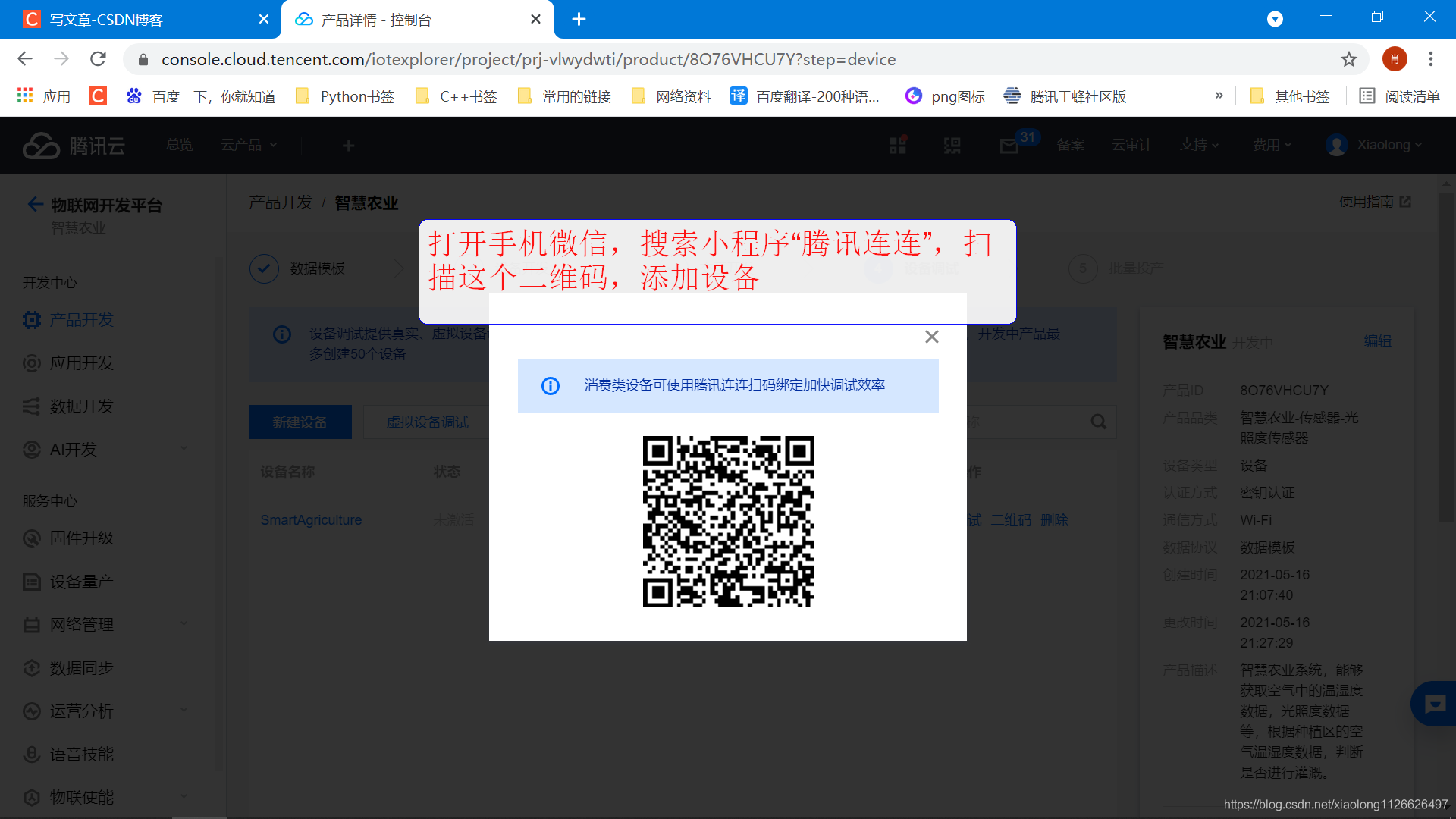
Task: Reload the page
Action: (98, 59)
